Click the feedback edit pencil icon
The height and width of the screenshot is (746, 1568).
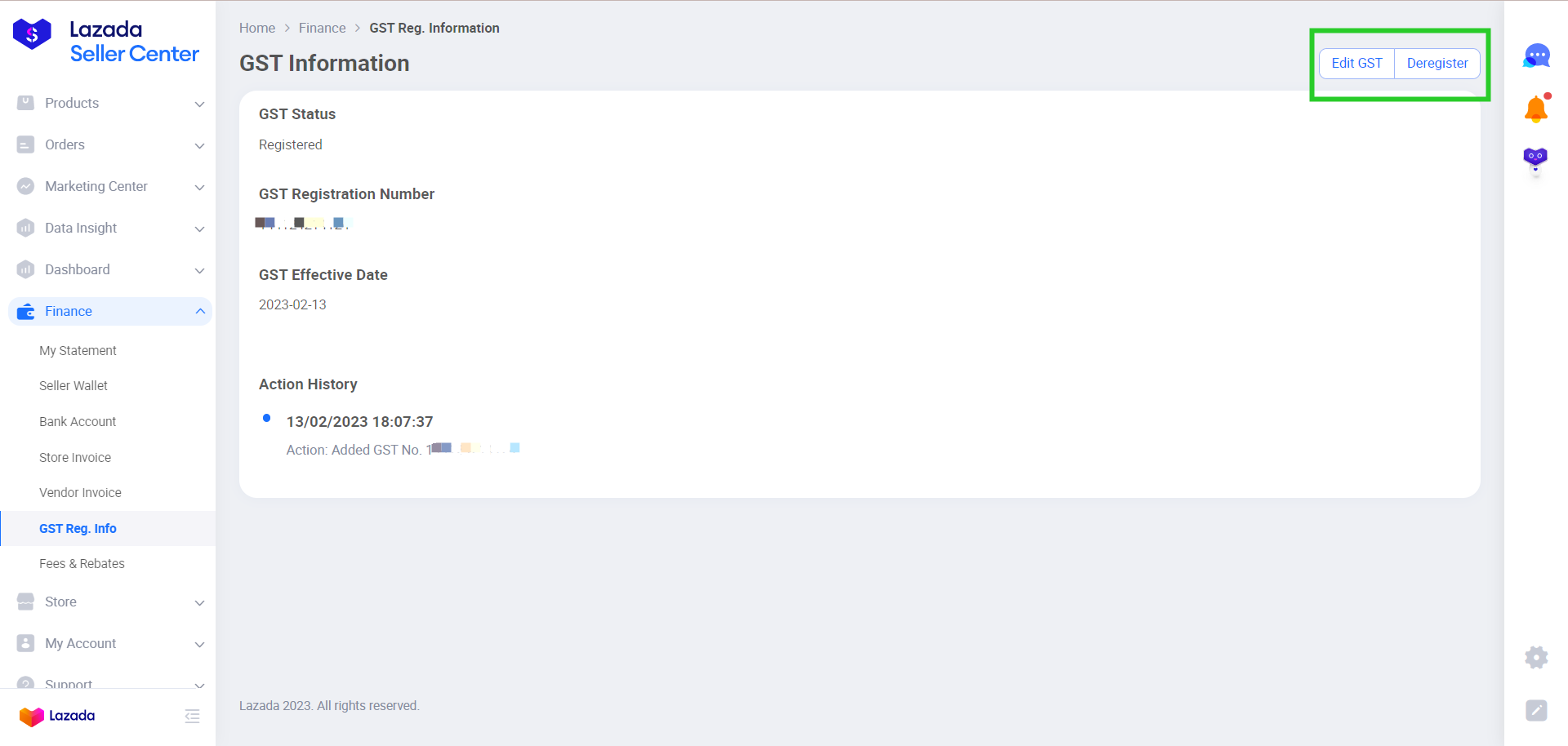click(1536, 710)
